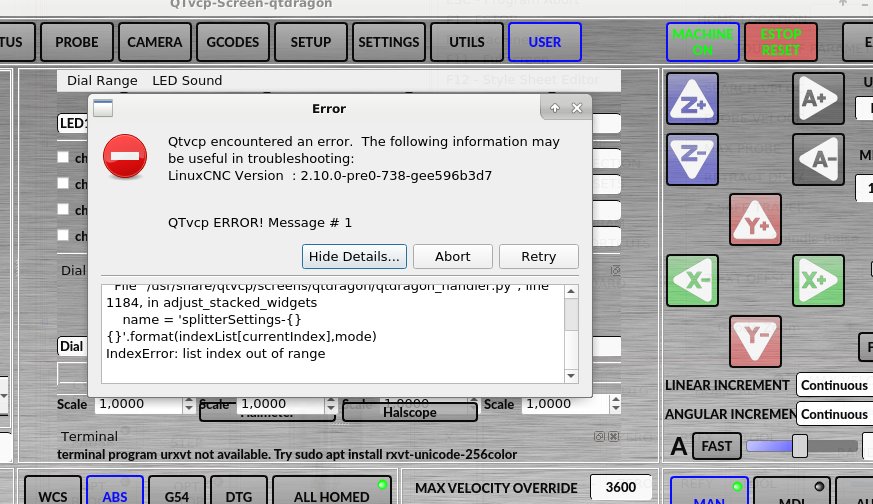Step the last Scale spinbox arrows
873x504 pixels.
point(615,404)
